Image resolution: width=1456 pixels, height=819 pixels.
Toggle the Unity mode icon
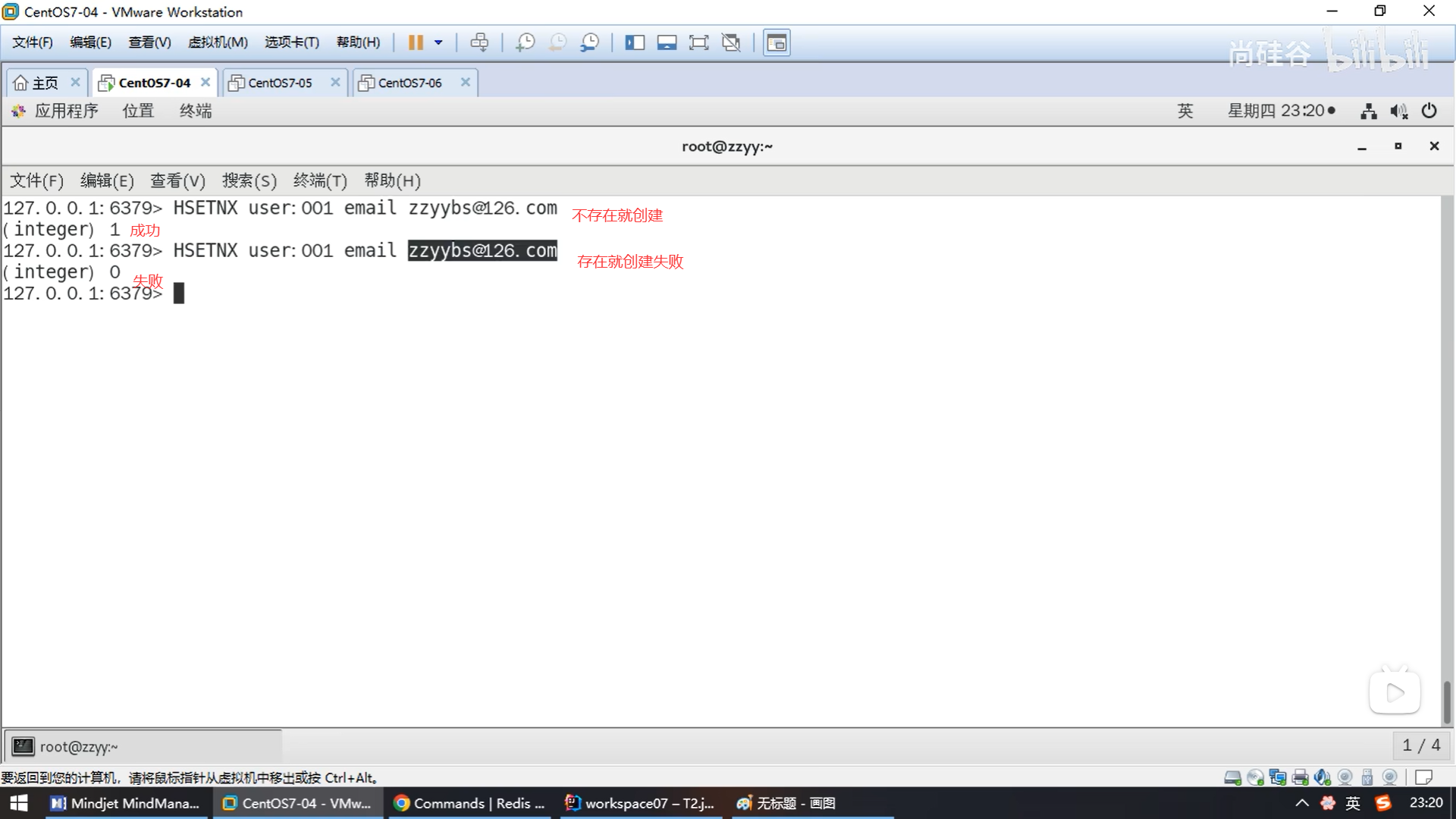[731, 42]
